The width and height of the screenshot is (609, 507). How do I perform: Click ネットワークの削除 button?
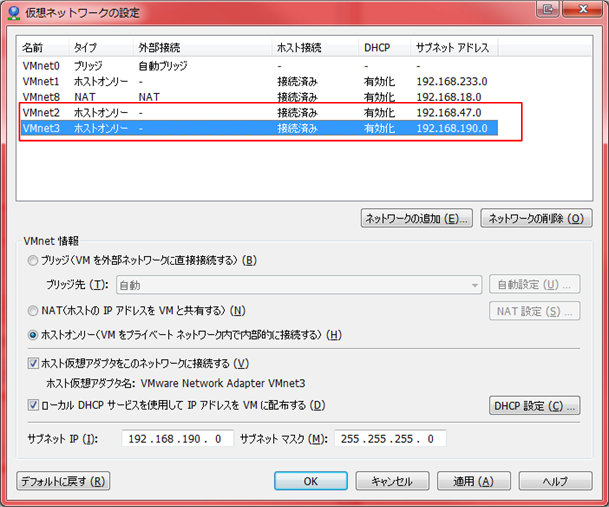point(532,219)
